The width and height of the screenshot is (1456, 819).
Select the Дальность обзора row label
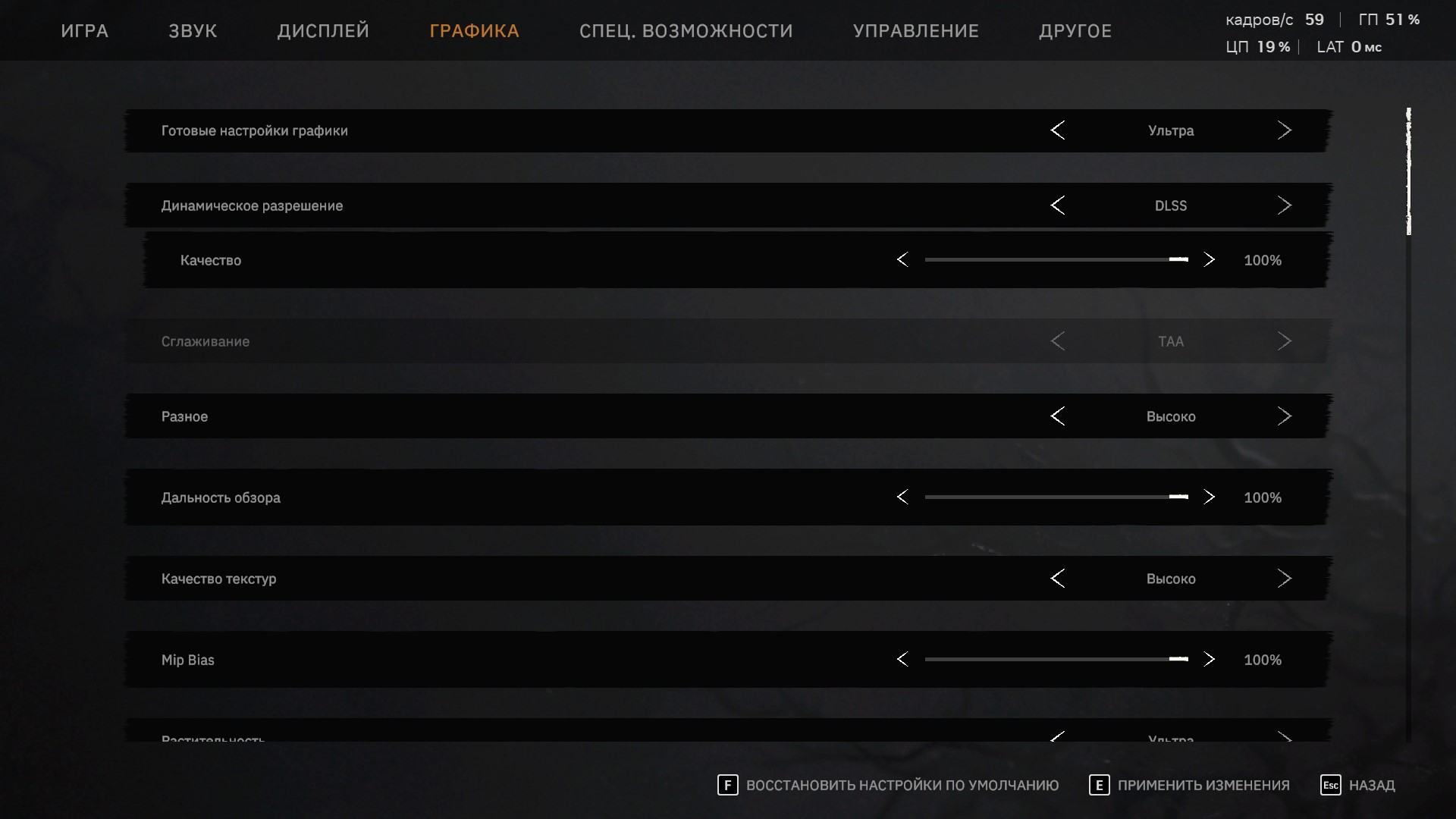221,497
